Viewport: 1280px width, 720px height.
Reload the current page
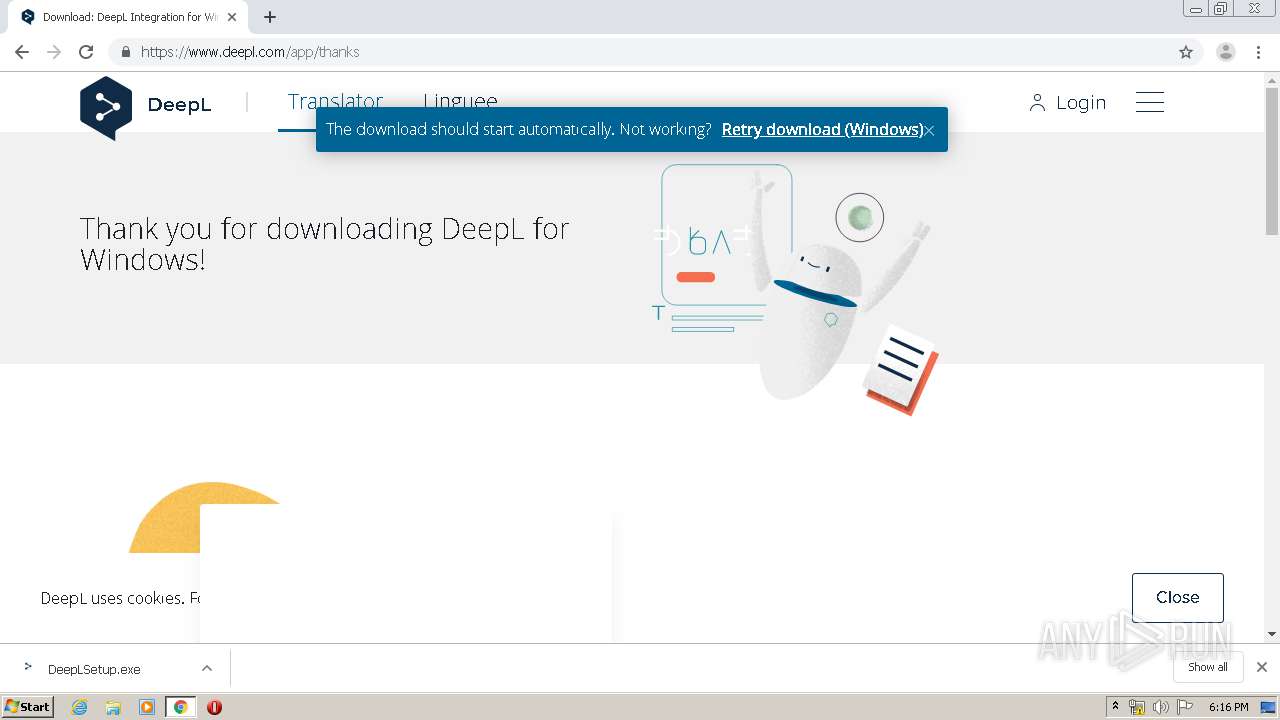click(86, 52)
